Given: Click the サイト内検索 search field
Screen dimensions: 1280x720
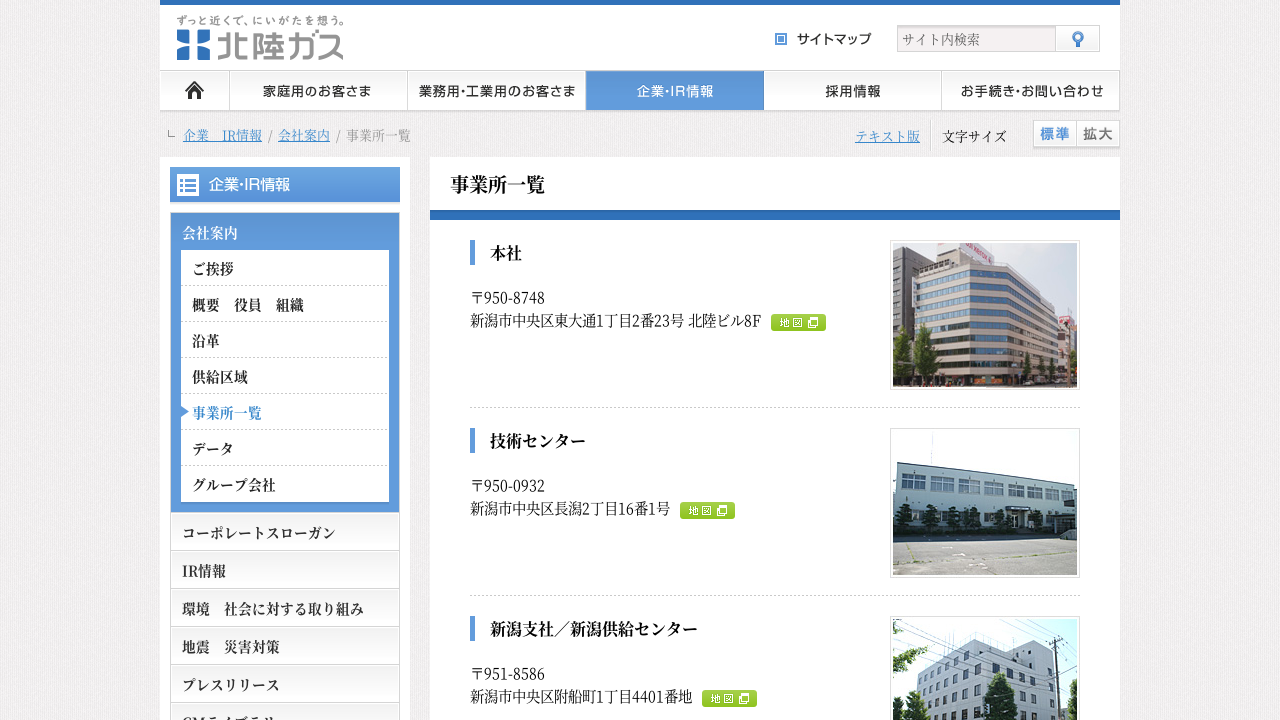Looking at the screenshot, I should (x=976, y=39).
